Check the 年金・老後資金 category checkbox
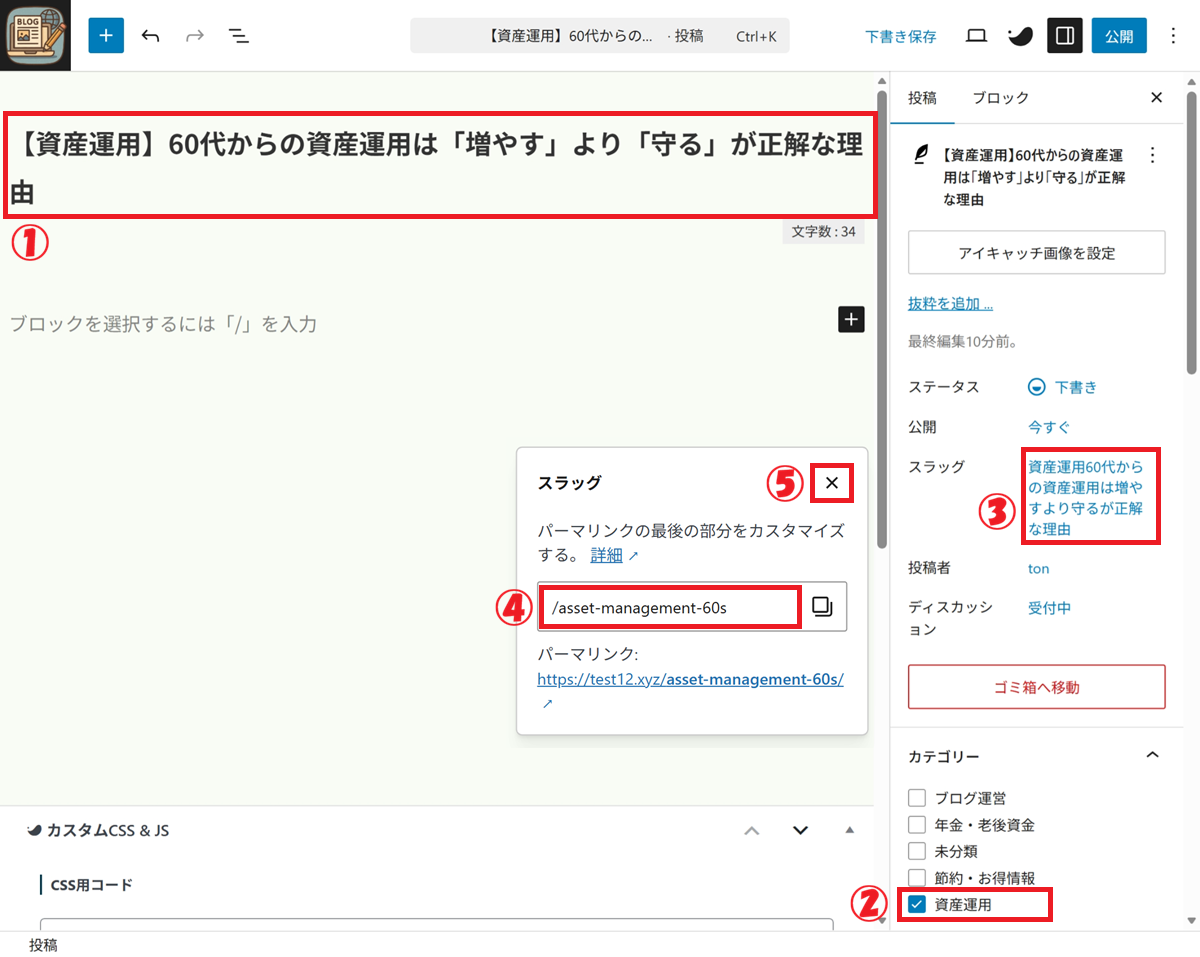Image resolution: width=1200 pixels, height=957 pixels. (x=917, y=825)
